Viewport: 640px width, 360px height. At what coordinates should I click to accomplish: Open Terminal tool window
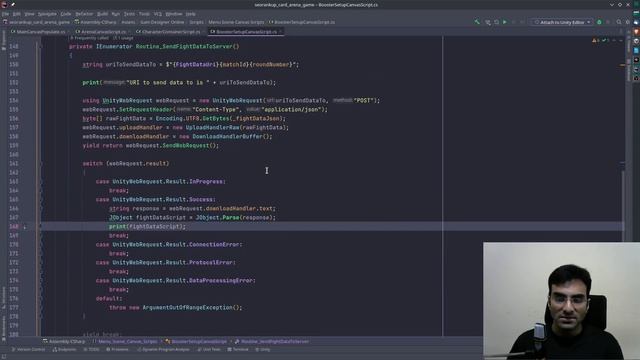tap(238, 350)
